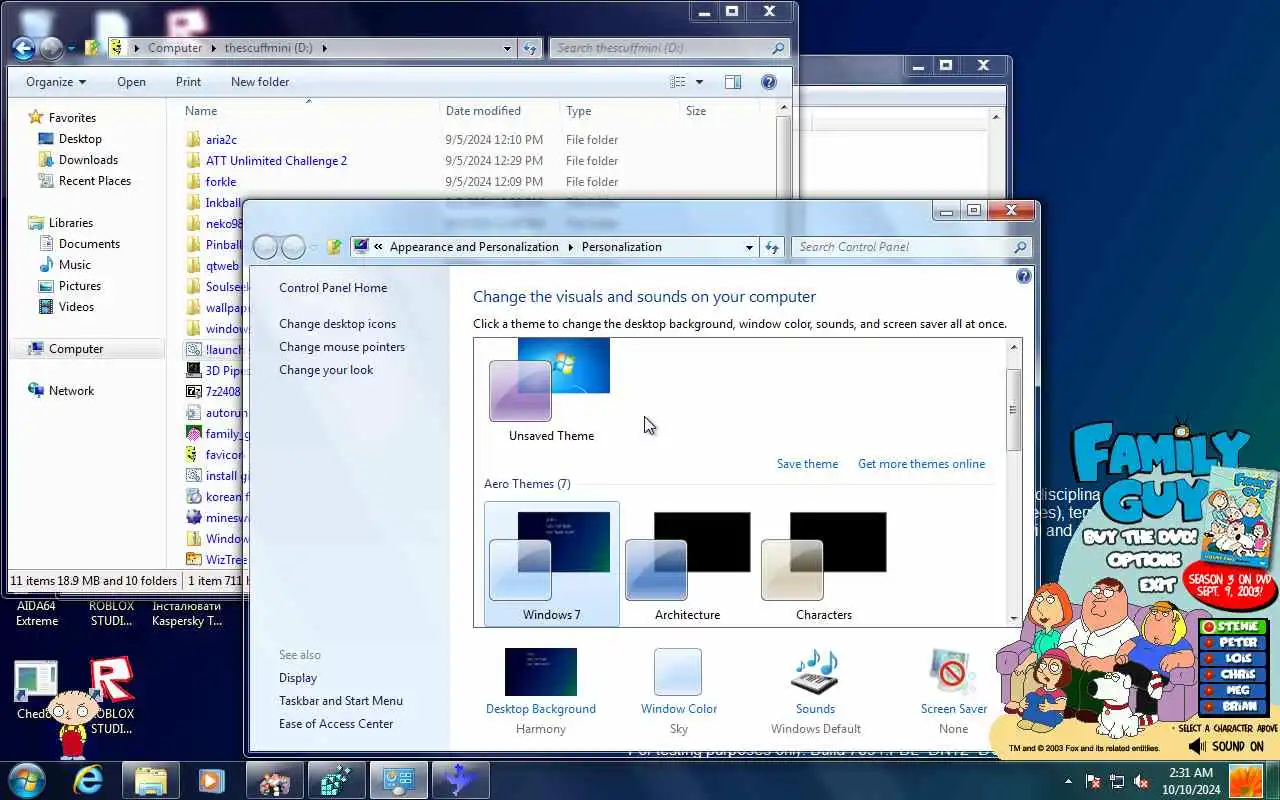The width and height of the screenshot is (1280, 800).
Task: Select Peter in the Family Guy widget
Action: 1233,644
